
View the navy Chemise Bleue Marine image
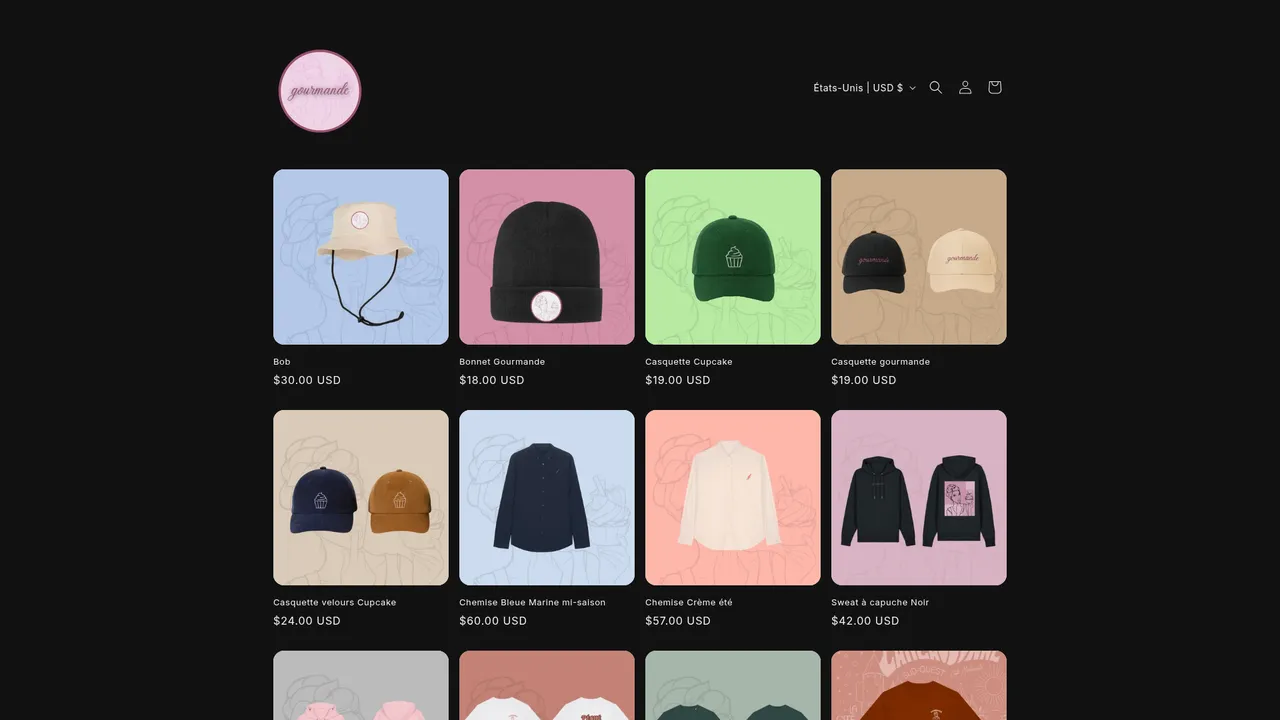click(547, 498)
